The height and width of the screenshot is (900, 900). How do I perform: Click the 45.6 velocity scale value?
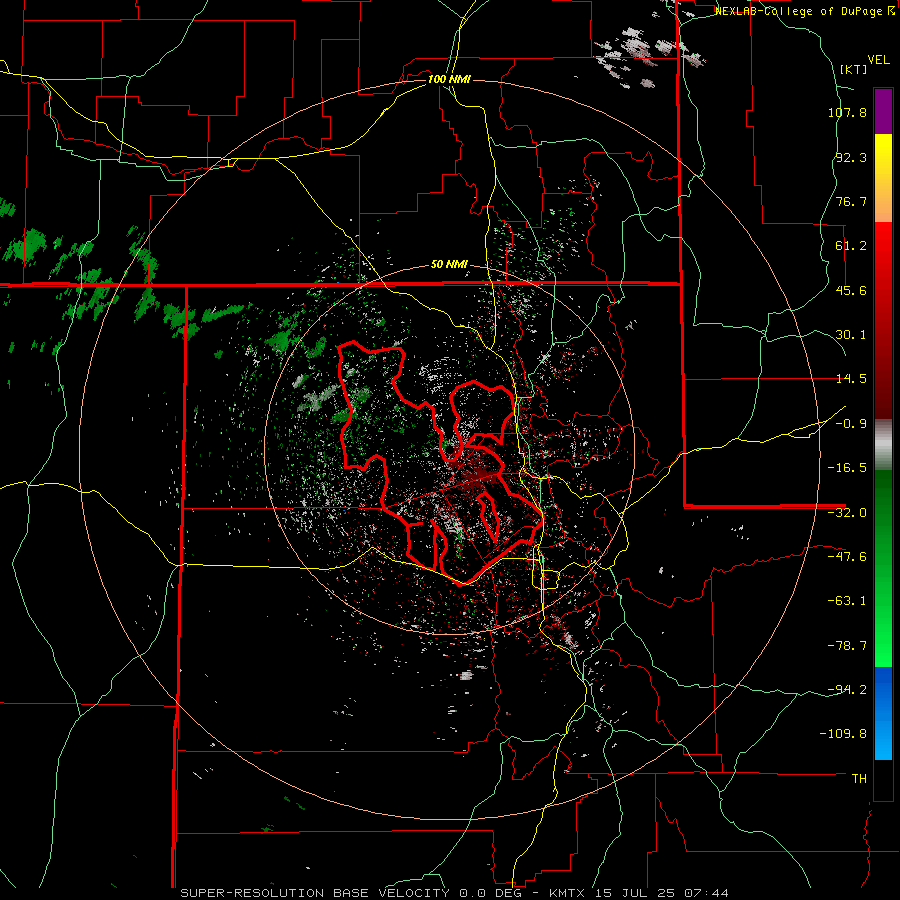coord(851,290)
